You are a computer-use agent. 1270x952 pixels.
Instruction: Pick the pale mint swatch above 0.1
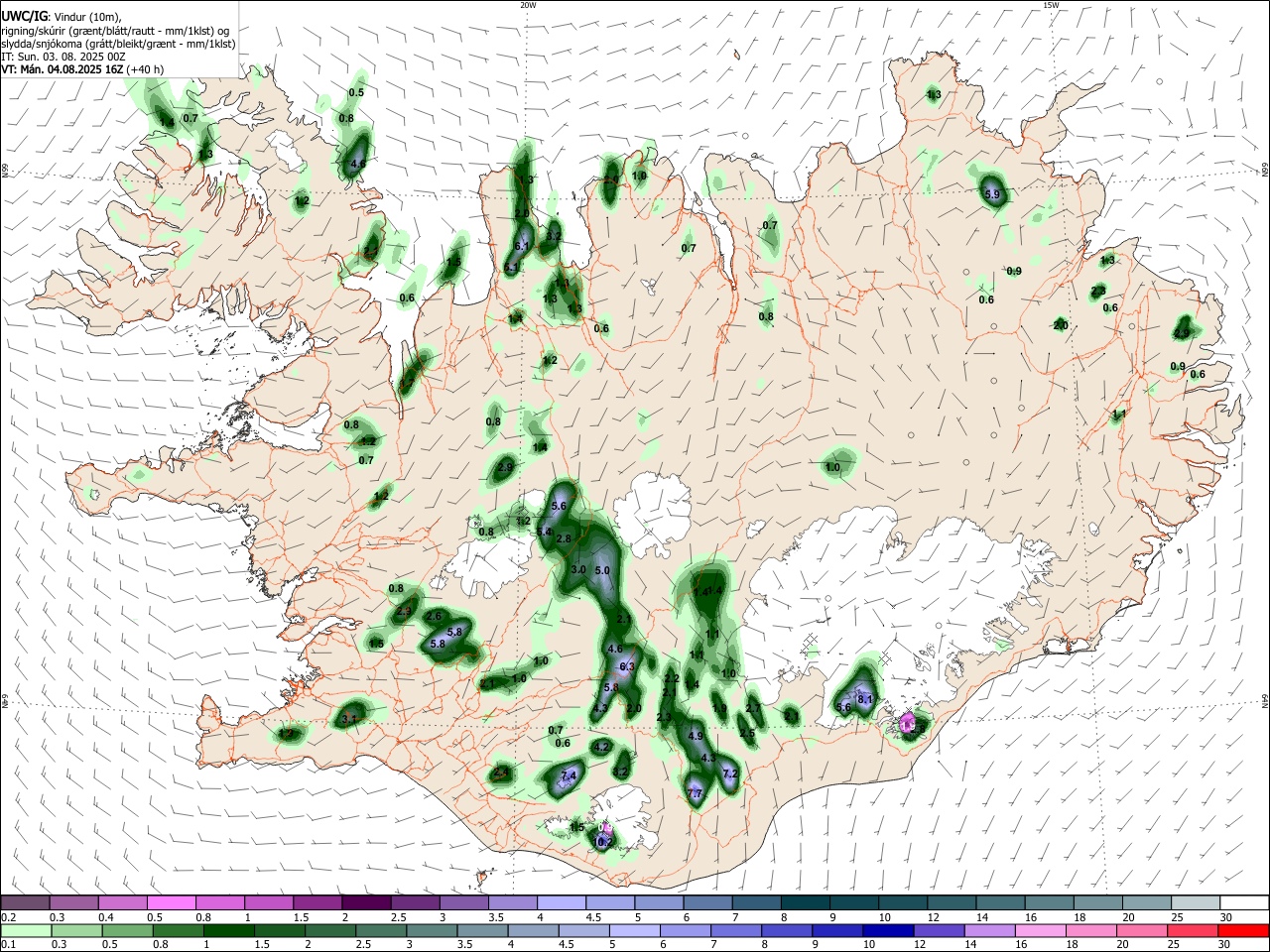pyautogui.click(x=25, y=930)
